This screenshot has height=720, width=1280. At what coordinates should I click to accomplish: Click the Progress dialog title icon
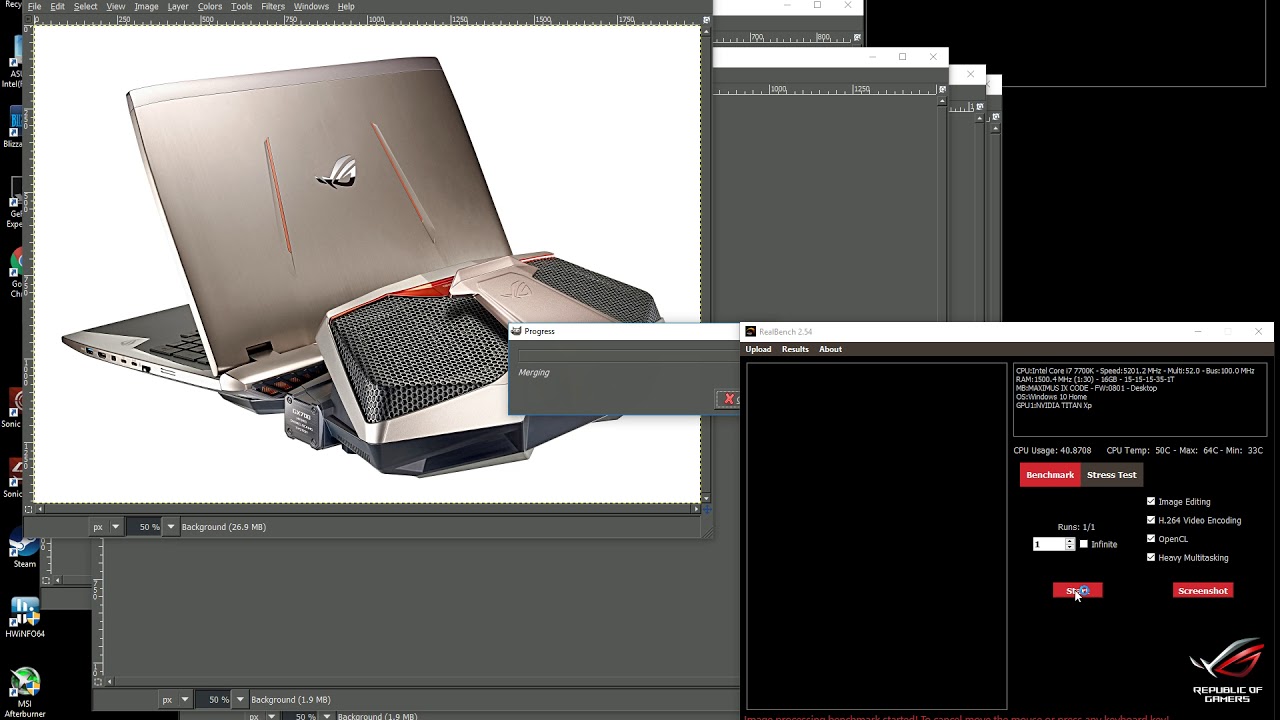click(x=516, y=331)
